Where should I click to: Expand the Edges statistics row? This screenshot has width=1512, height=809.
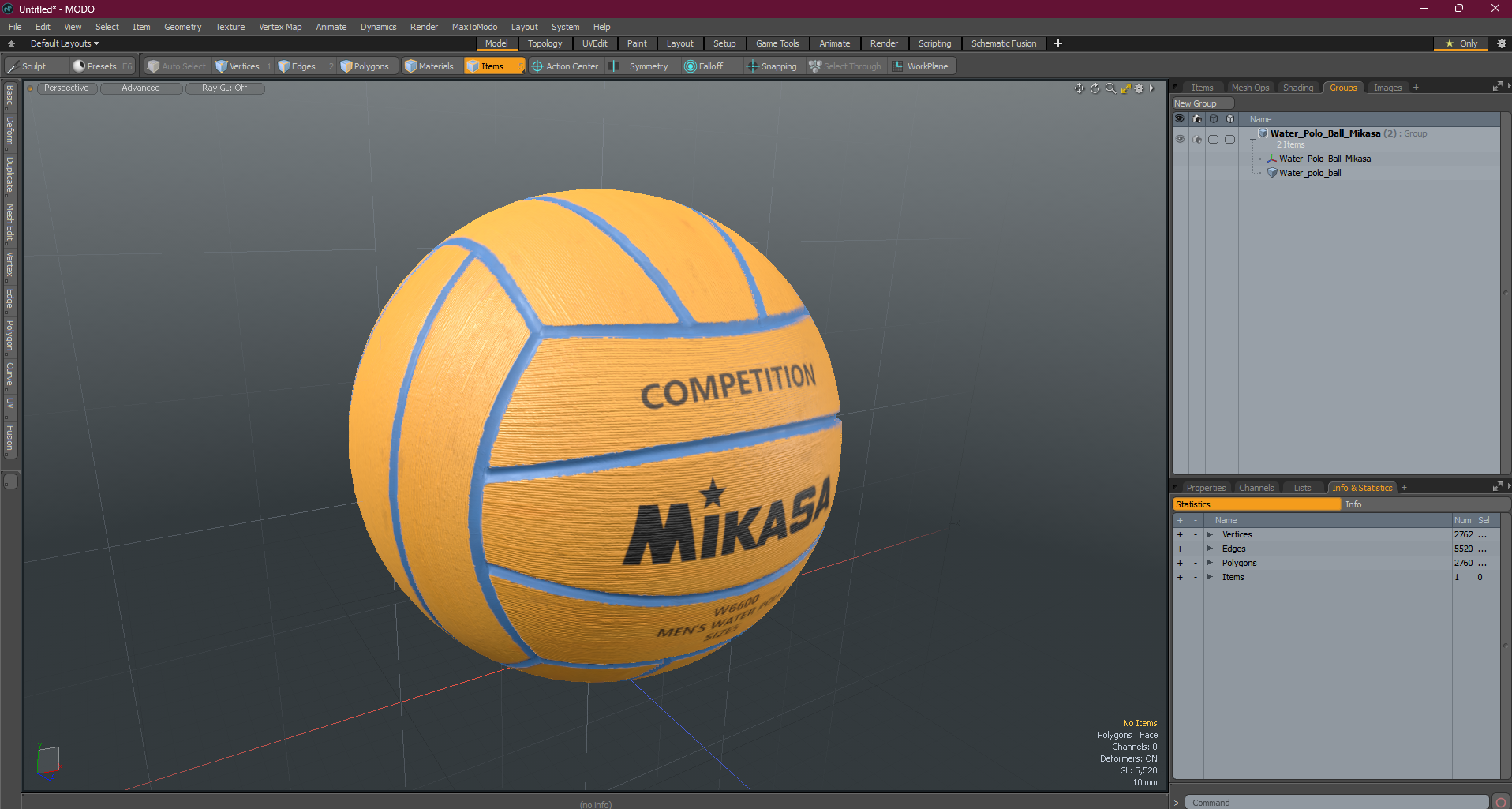tap(1210, 549)
